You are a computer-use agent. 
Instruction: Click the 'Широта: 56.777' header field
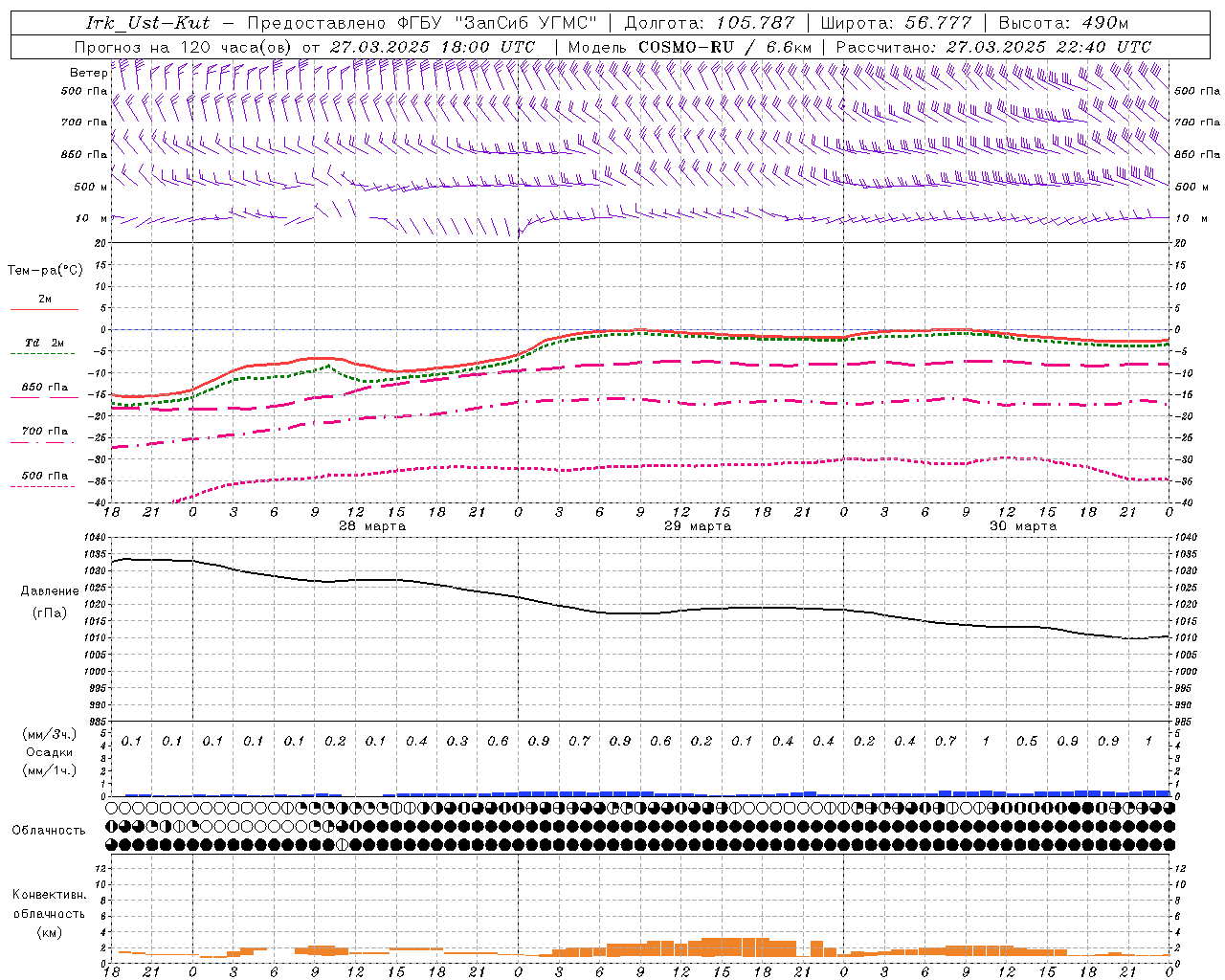(896, 23)
